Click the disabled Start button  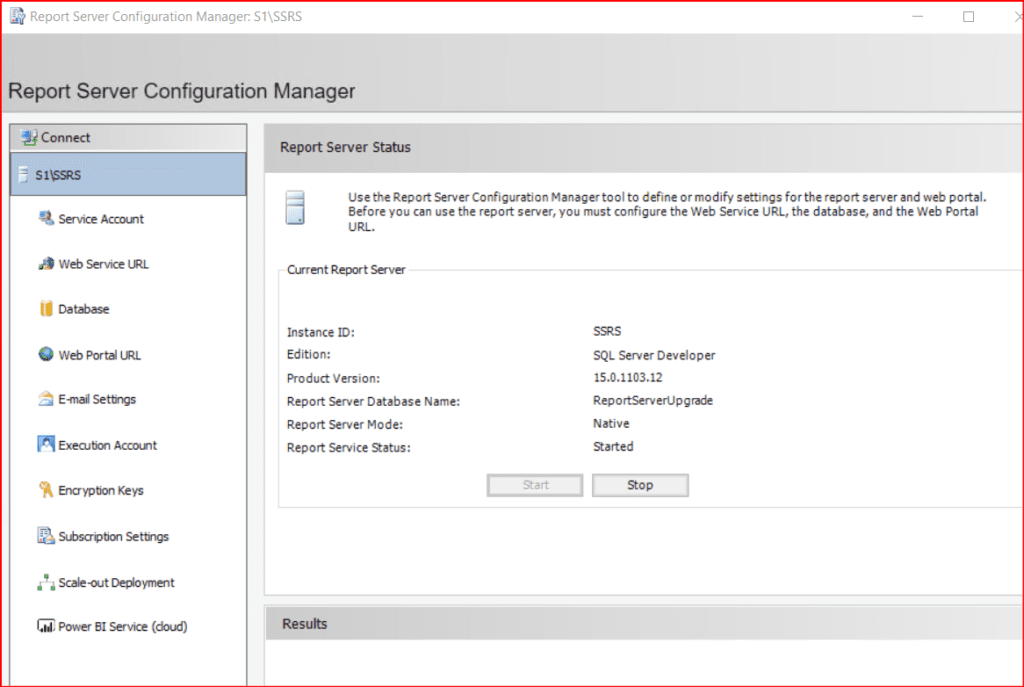[535, 485]
